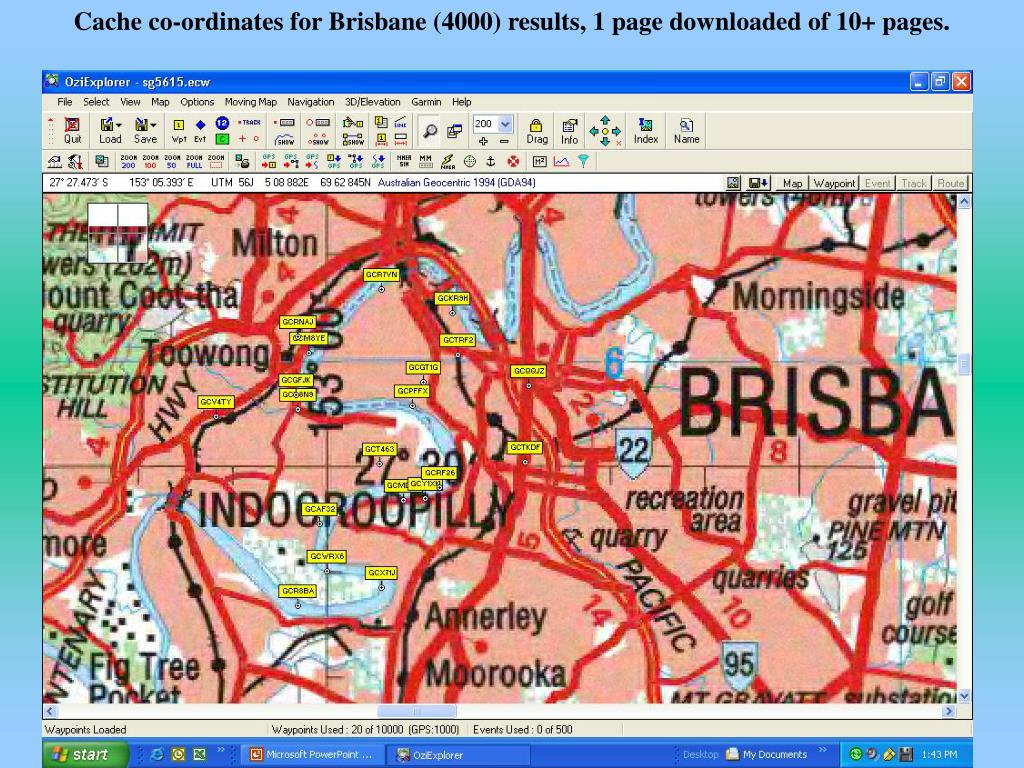Screen dimensions: 1024x768
Task: Click the Windows start button
Action: [x=86, y=754]
